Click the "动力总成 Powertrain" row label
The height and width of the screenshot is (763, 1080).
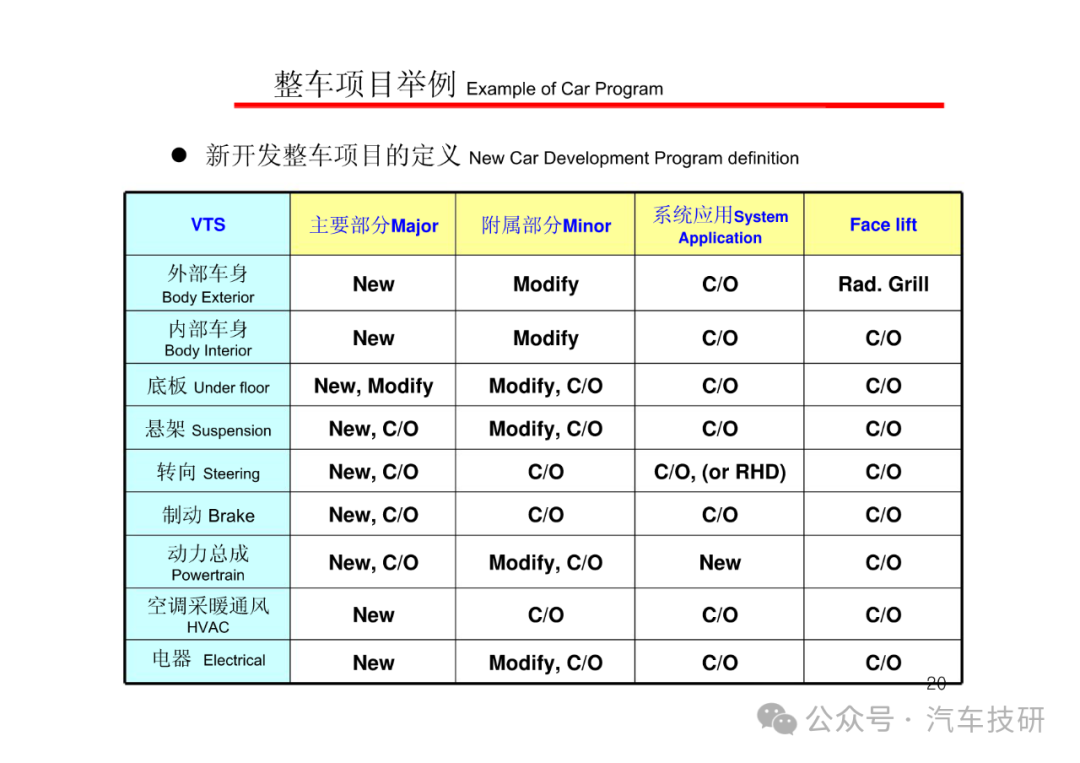pos(208,563)
